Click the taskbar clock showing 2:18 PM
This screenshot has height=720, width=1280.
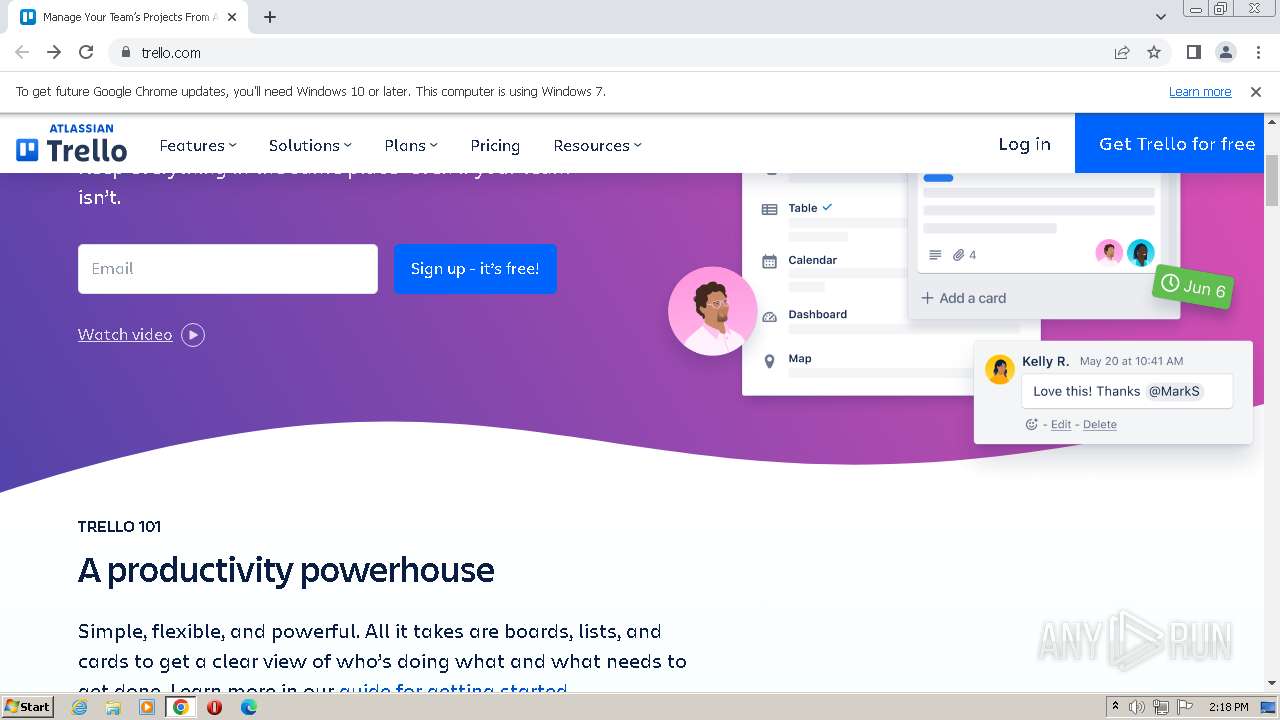pos(1228,707)
